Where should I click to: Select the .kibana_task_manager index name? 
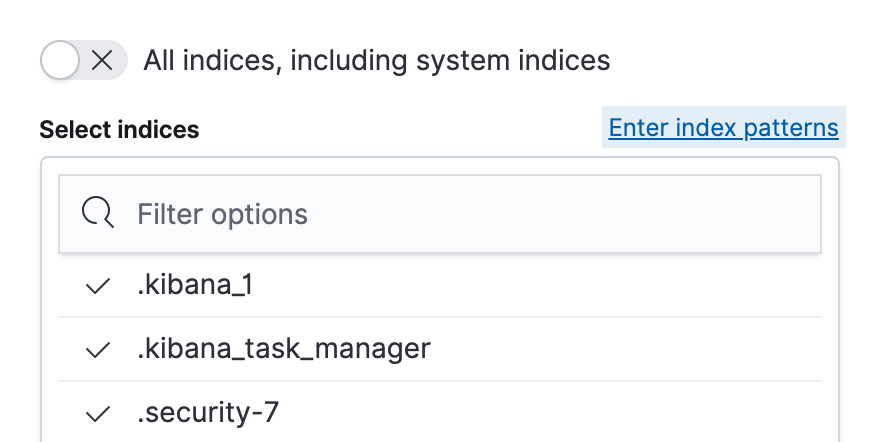(x=283, y=349)
